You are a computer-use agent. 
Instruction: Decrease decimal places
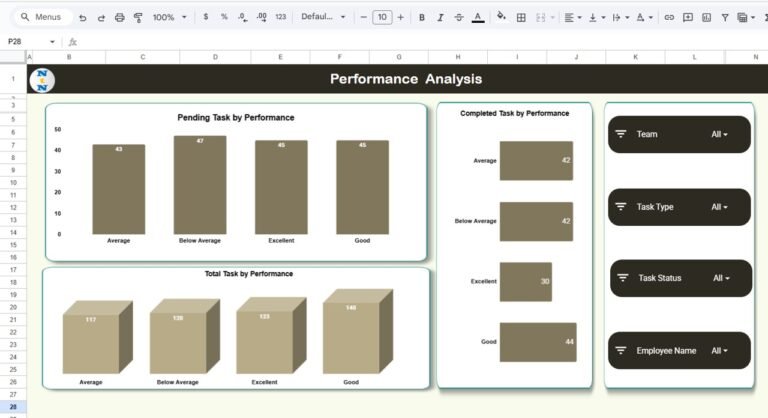coord(242,17)
